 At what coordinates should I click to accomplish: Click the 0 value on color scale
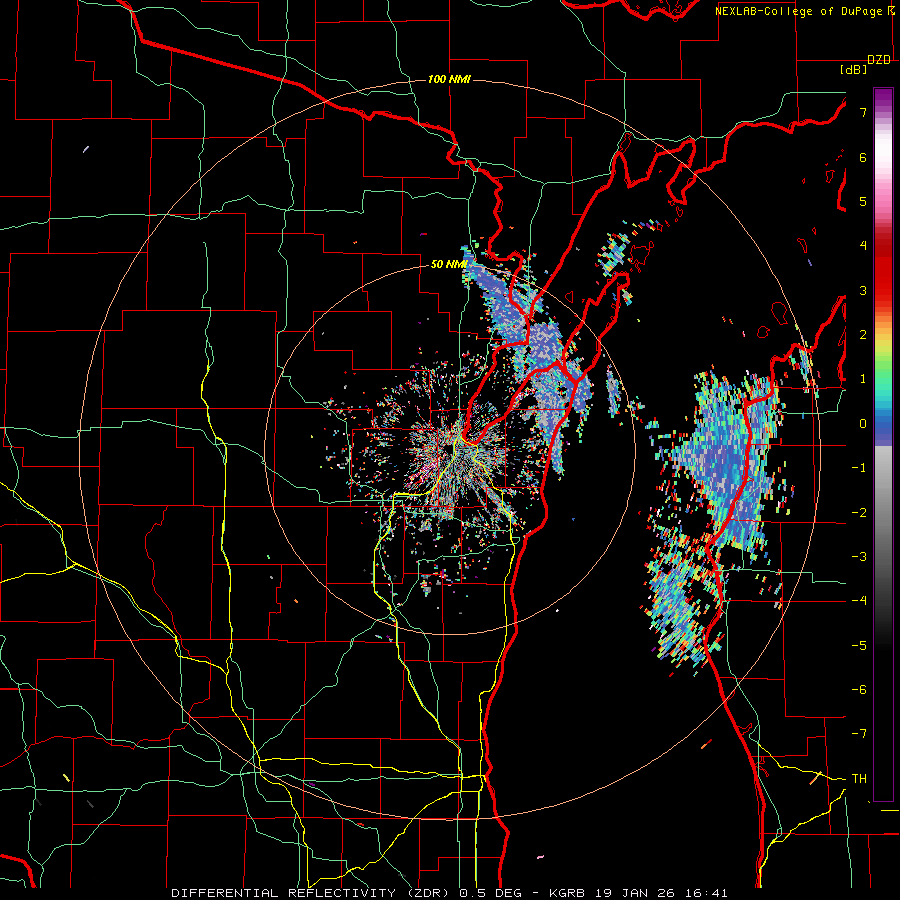[863, 424]
